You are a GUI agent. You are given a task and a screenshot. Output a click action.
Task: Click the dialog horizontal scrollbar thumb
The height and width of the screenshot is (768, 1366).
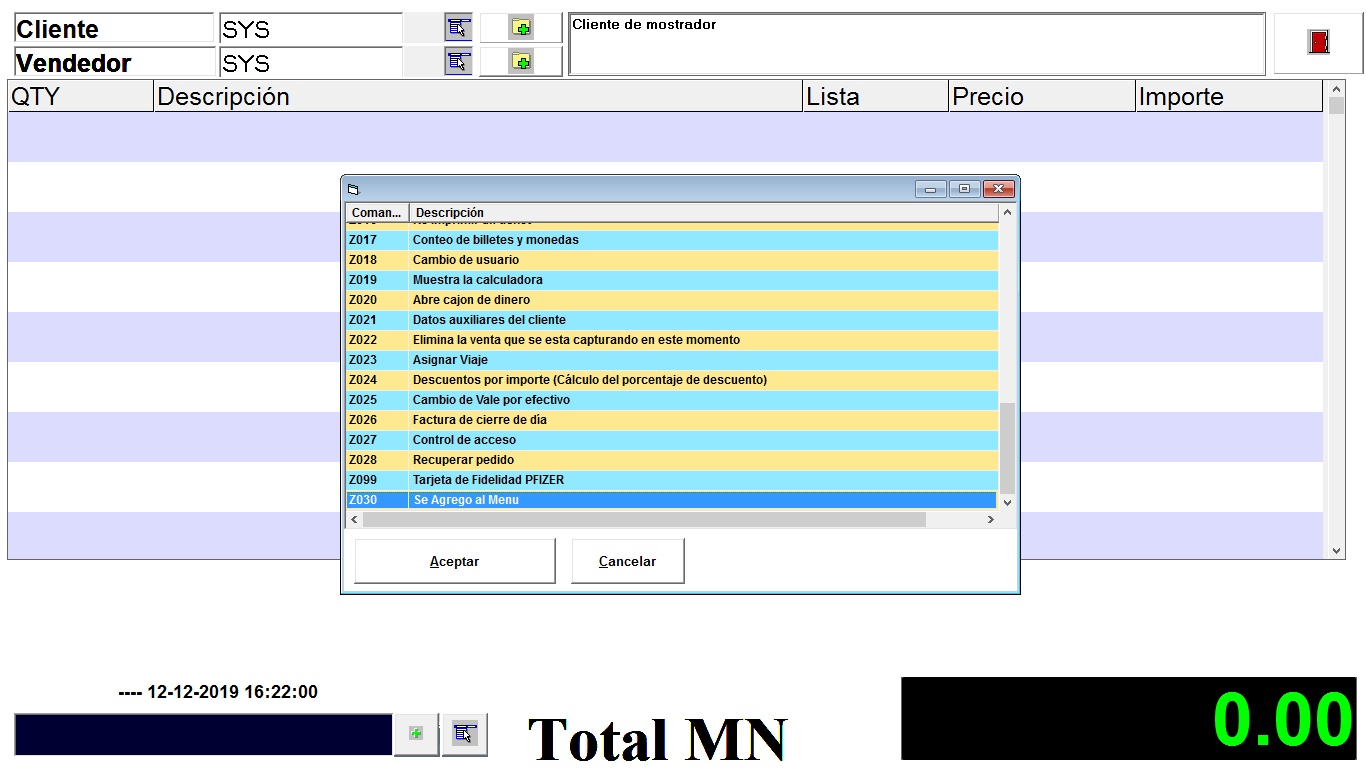click(x=644, y=520)
